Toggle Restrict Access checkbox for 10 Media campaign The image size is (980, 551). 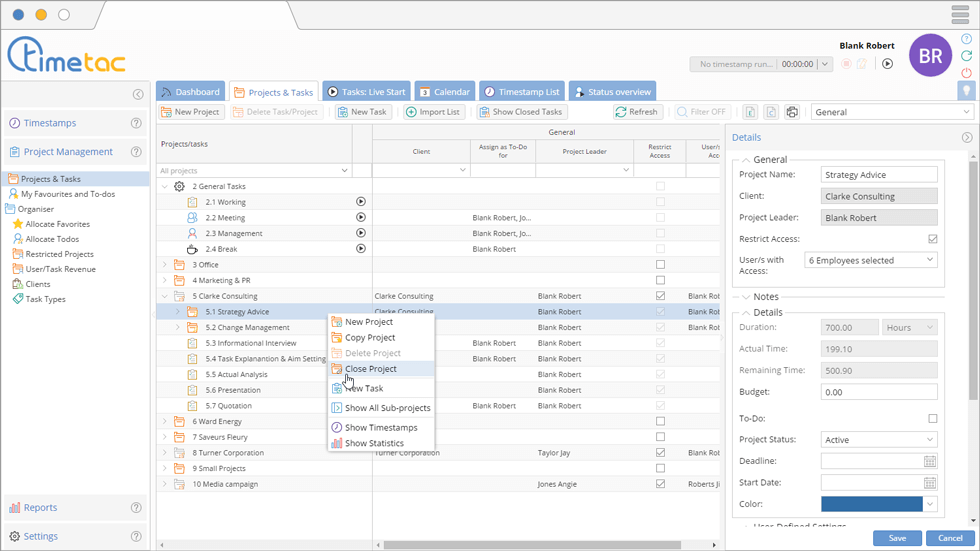pyautogui.click(x=660, y=484)
